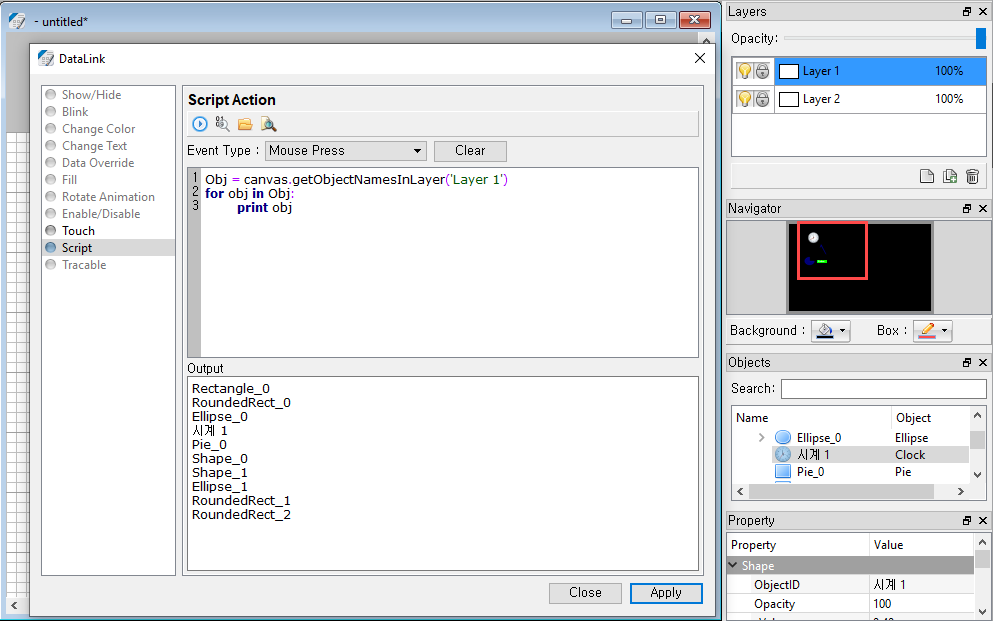Select the Pie_0 row in Objects
993x621 pixels.
coord(870,472)
